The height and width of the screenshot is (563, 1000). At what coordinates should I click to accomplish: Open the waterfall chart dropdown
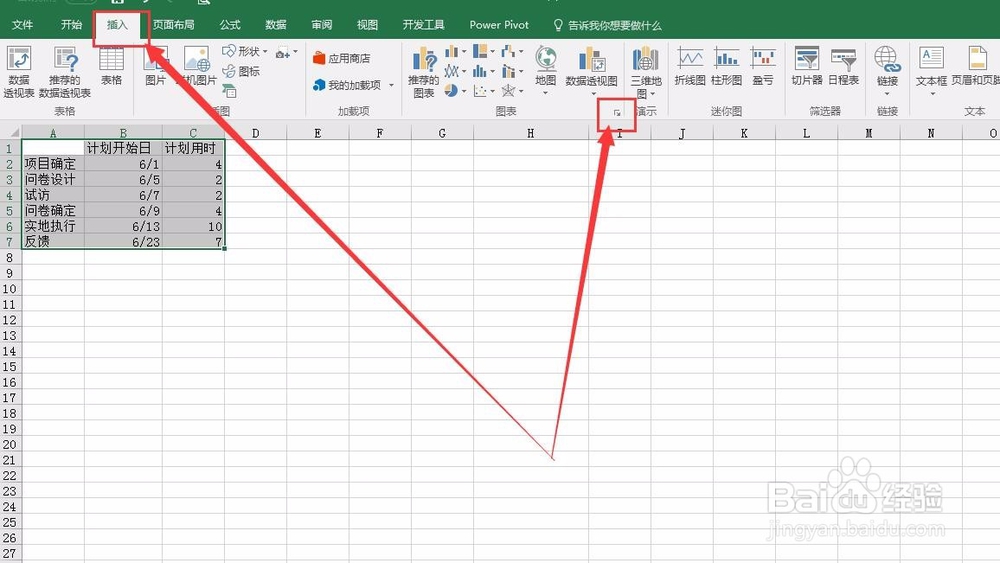tap(512, 52)
